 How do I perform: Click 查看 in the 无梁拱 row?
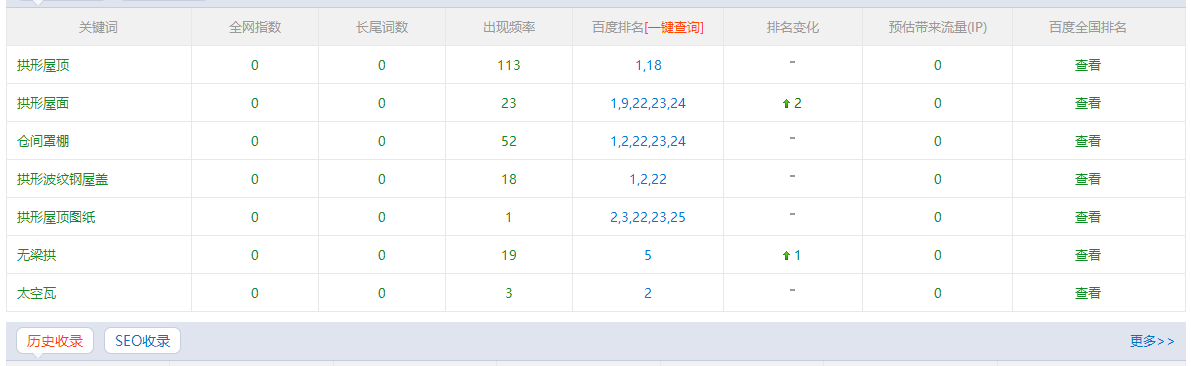point(1088,255)
